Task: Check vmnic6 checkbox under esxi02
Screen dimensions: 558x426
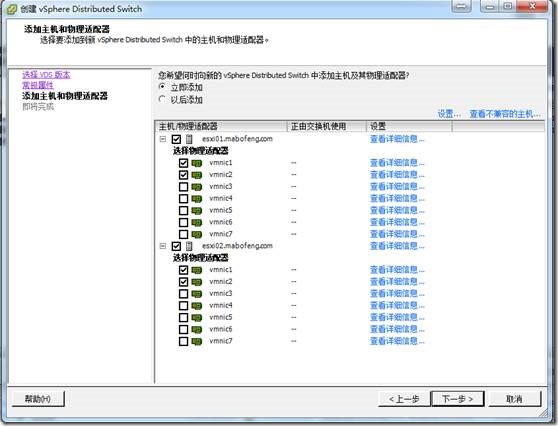Action: (183, 330)
